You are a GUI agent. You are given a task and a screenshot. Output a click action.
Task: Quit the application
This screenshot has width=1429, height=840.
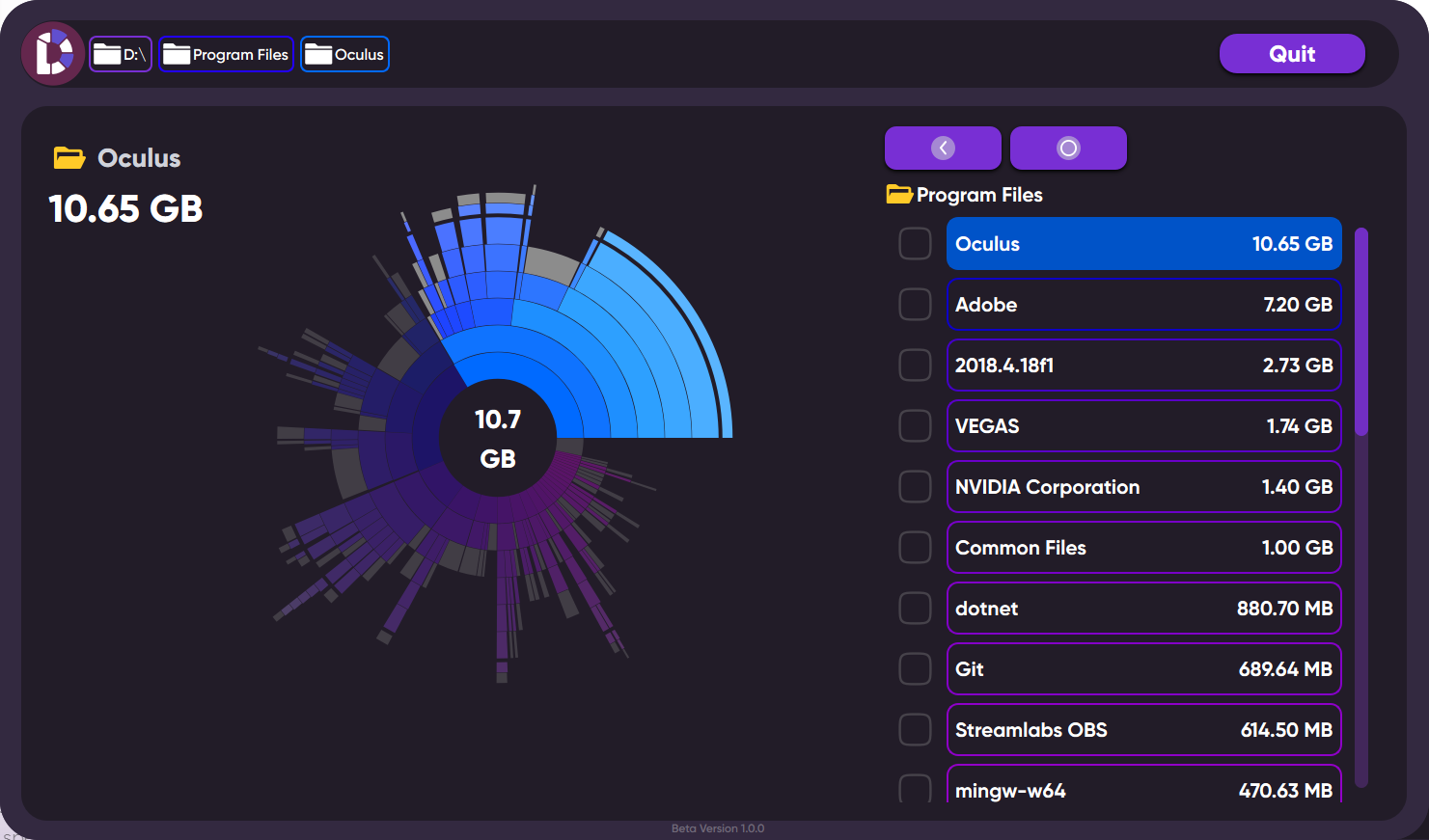click(x=1292, y=54)
